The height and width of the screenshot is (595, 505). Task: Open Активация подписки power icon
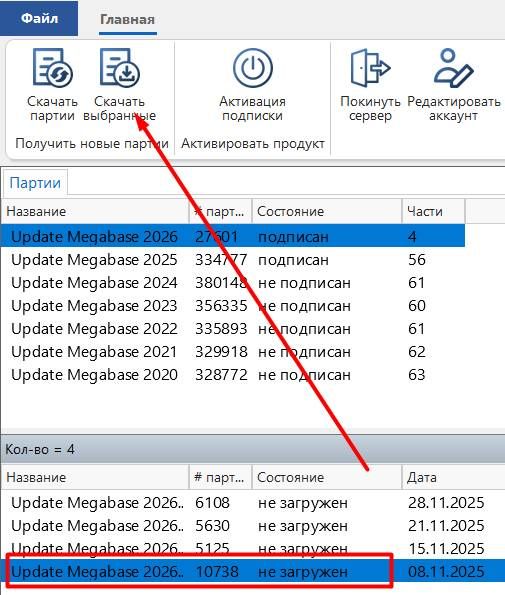(x=253, y=68)
